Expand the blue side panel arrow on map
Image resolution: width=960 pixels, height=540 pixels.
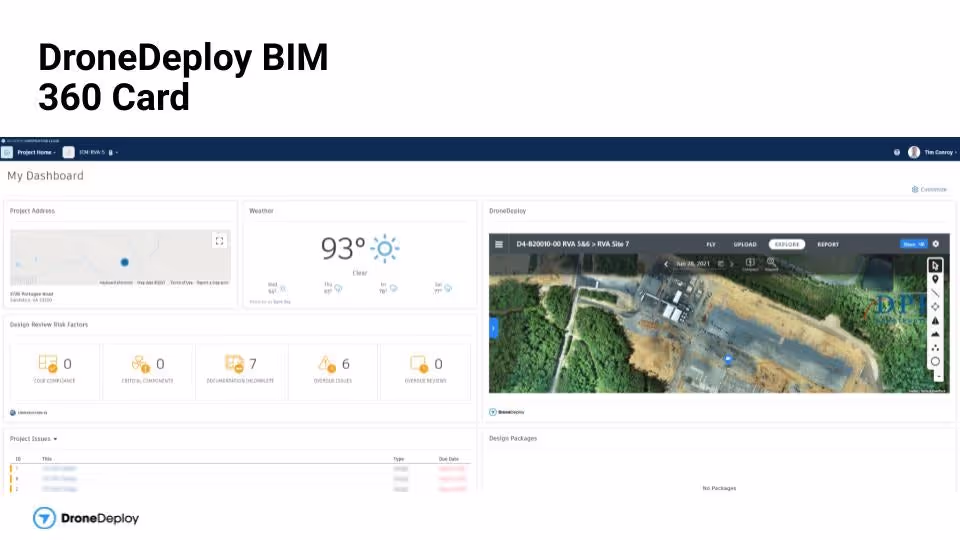pos(492,329)
